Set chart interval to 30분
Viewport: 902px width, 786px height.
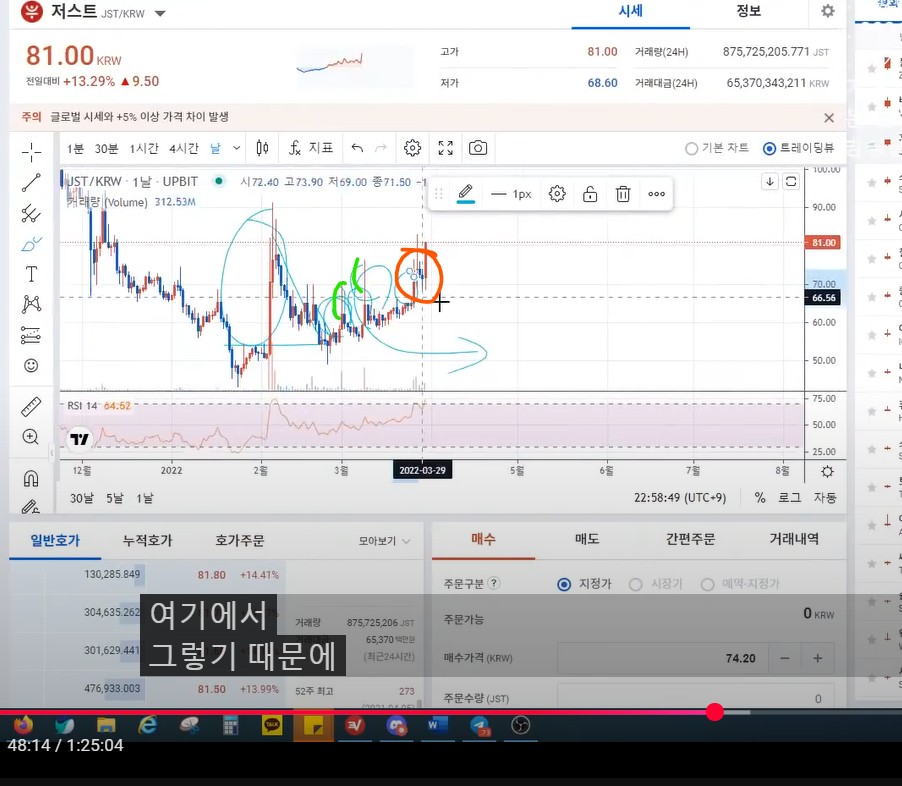click(x=106, y=148)
